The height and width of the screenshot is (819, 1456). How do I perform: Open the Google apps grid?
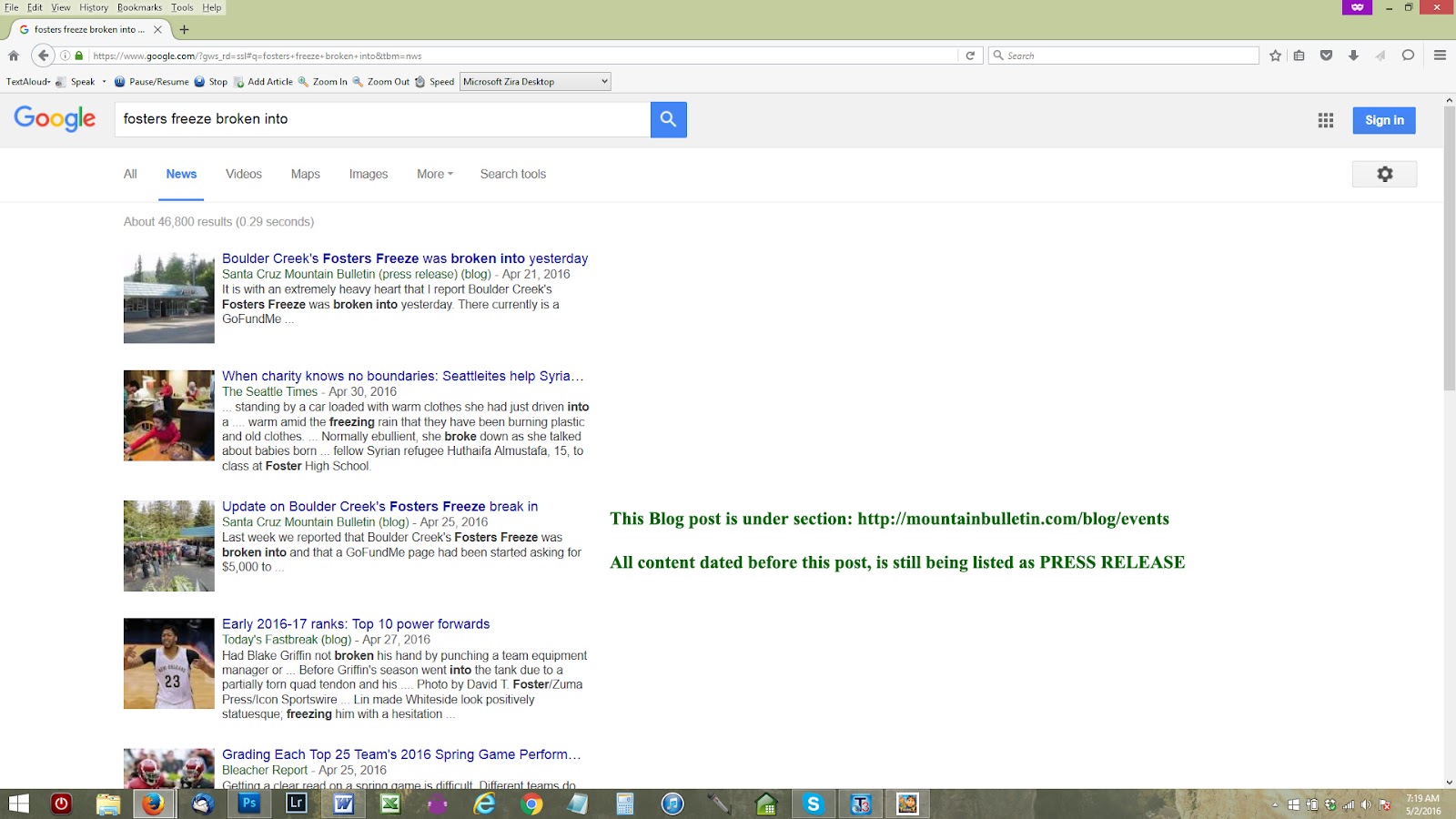tap(1326, 120)
